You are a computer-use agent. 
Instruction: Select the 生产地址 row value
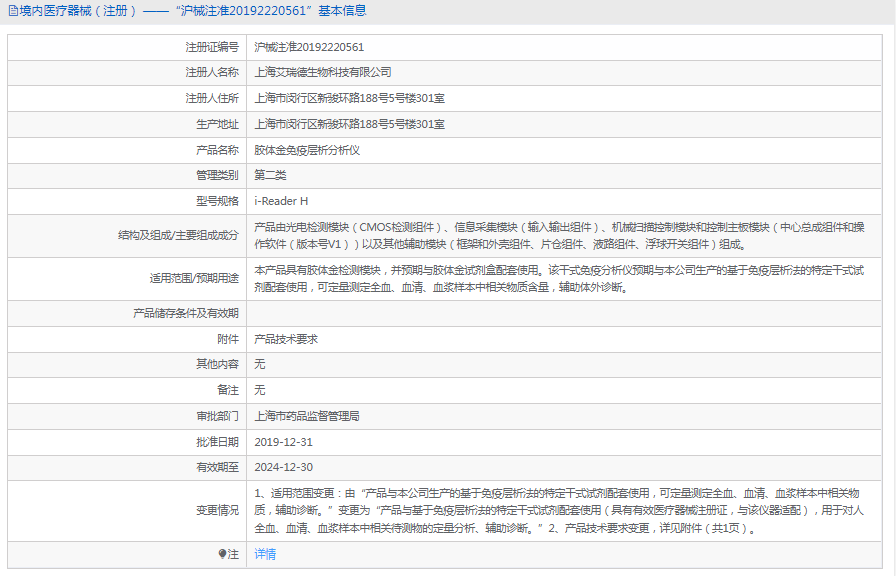351,124
